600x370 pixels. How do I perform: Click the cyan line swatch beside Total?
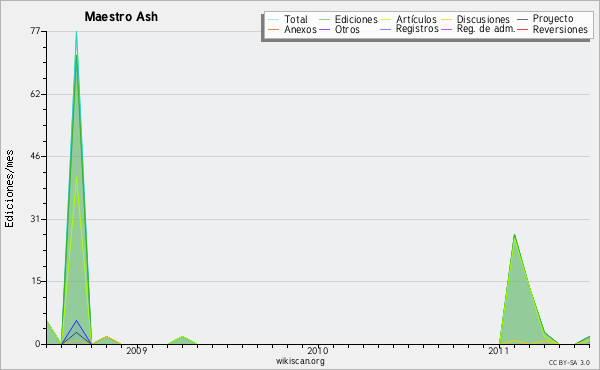point(274,19)
